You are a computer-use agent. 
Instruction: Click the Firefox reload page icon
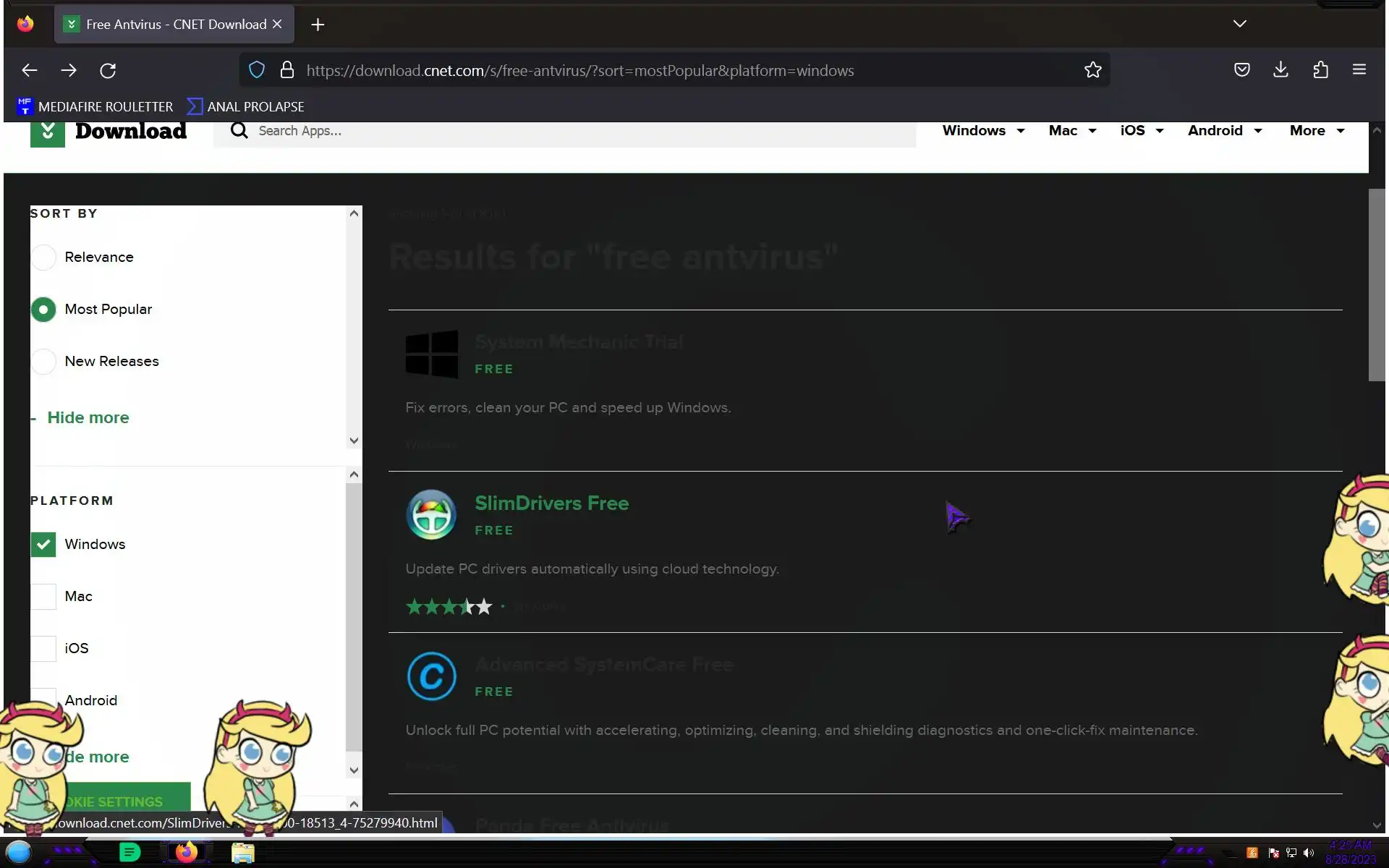pos(108,70)
